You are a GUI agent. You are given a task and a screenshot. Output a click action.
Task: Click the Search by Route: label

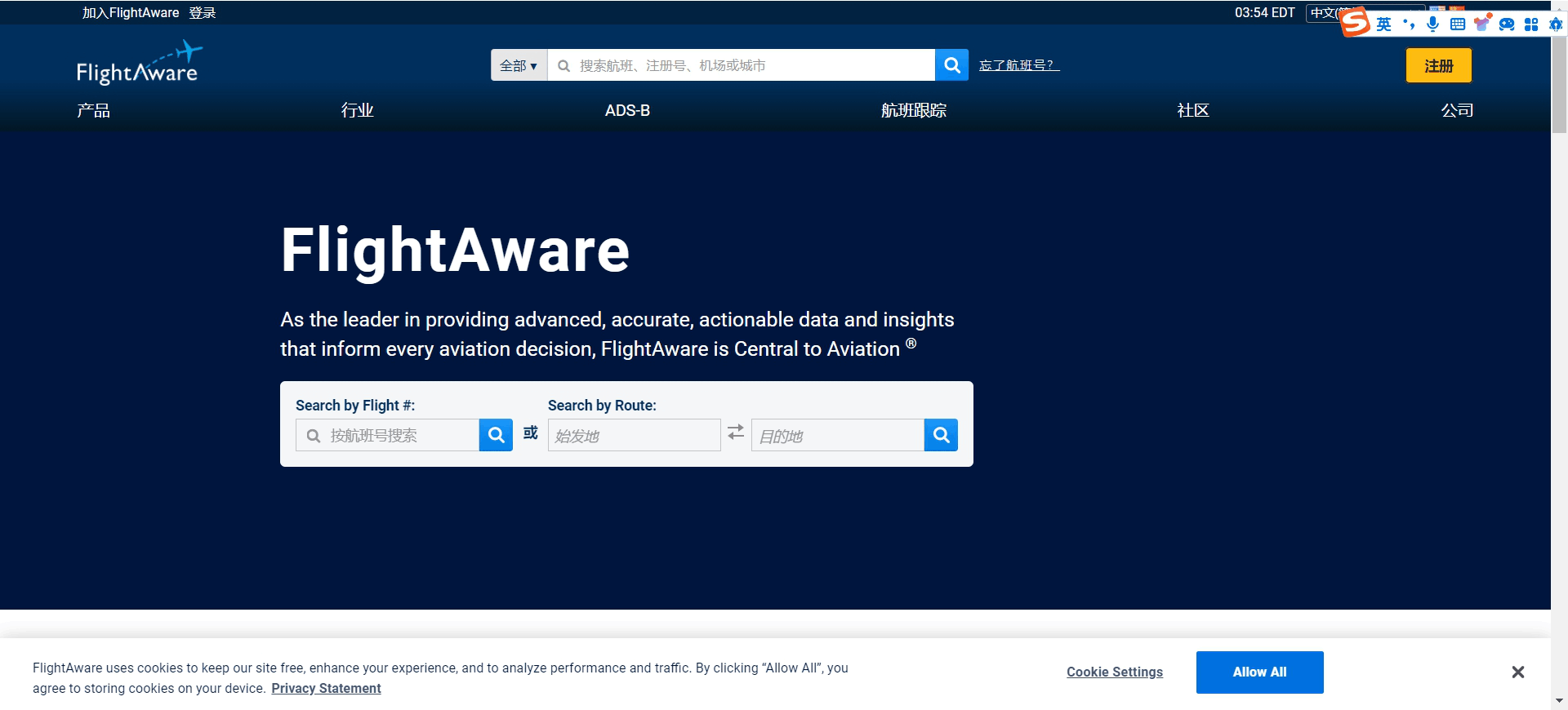[602, 405]
